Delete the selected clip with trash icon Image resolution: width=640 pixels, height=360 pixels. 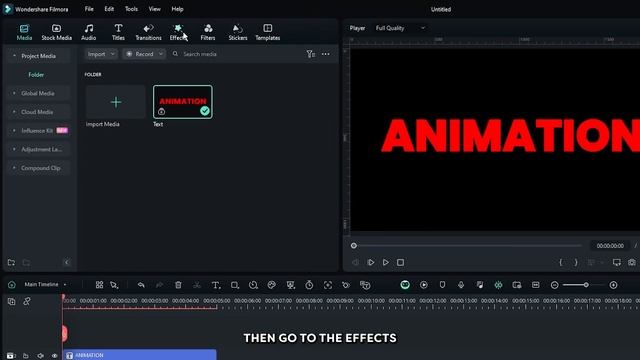click(x=178, y=285)
